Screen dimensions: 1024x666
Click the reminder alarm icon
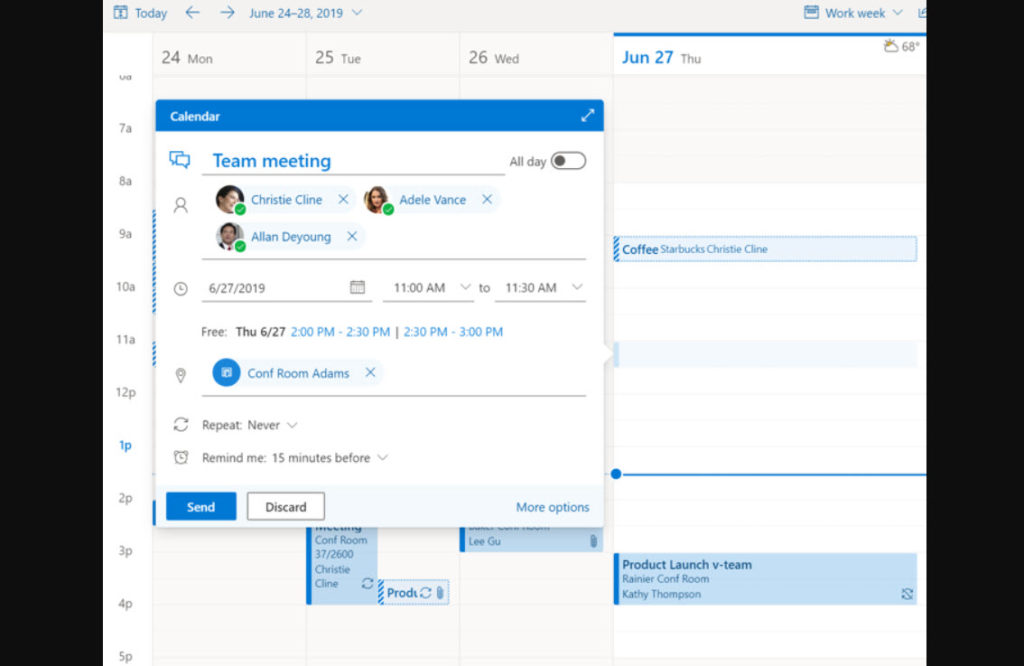[180, 455]
